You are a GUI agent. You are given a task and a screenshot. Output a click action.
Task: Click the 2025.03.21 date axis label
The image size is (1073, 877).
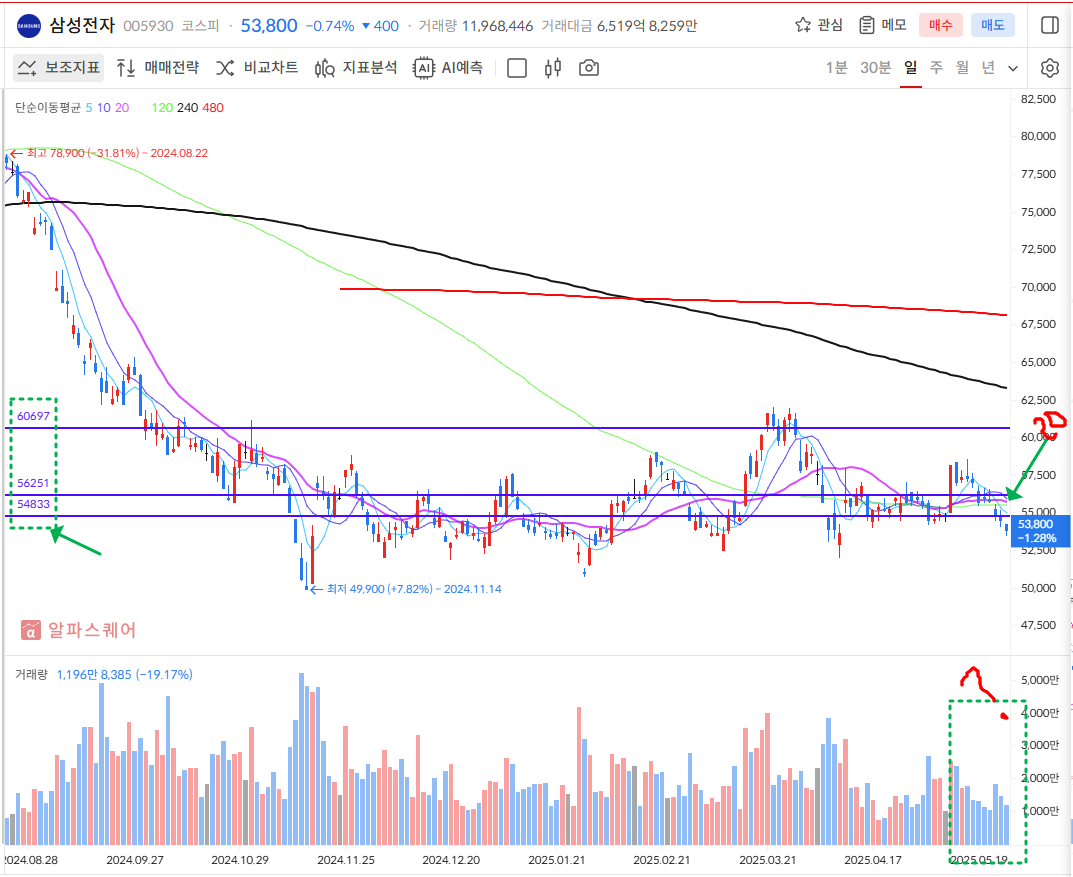pyautogui.click(x=768, y=860)
